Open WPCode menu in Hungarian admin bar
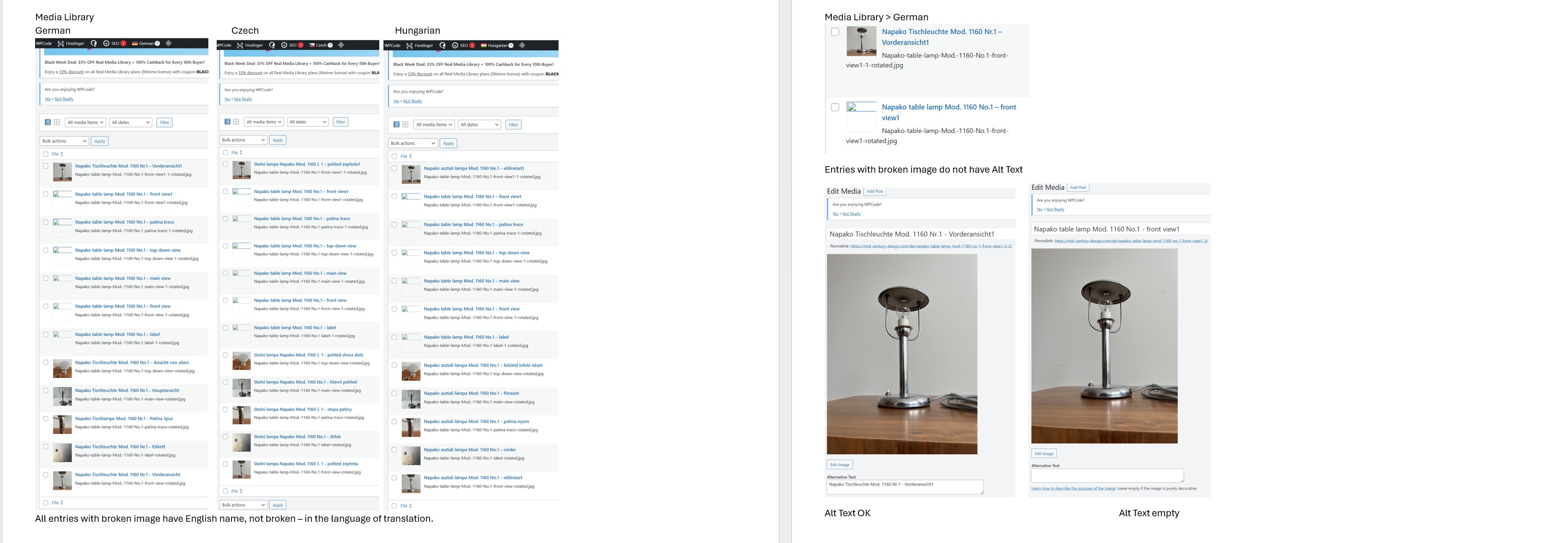 pyautogui.click(x=393, y=46)
